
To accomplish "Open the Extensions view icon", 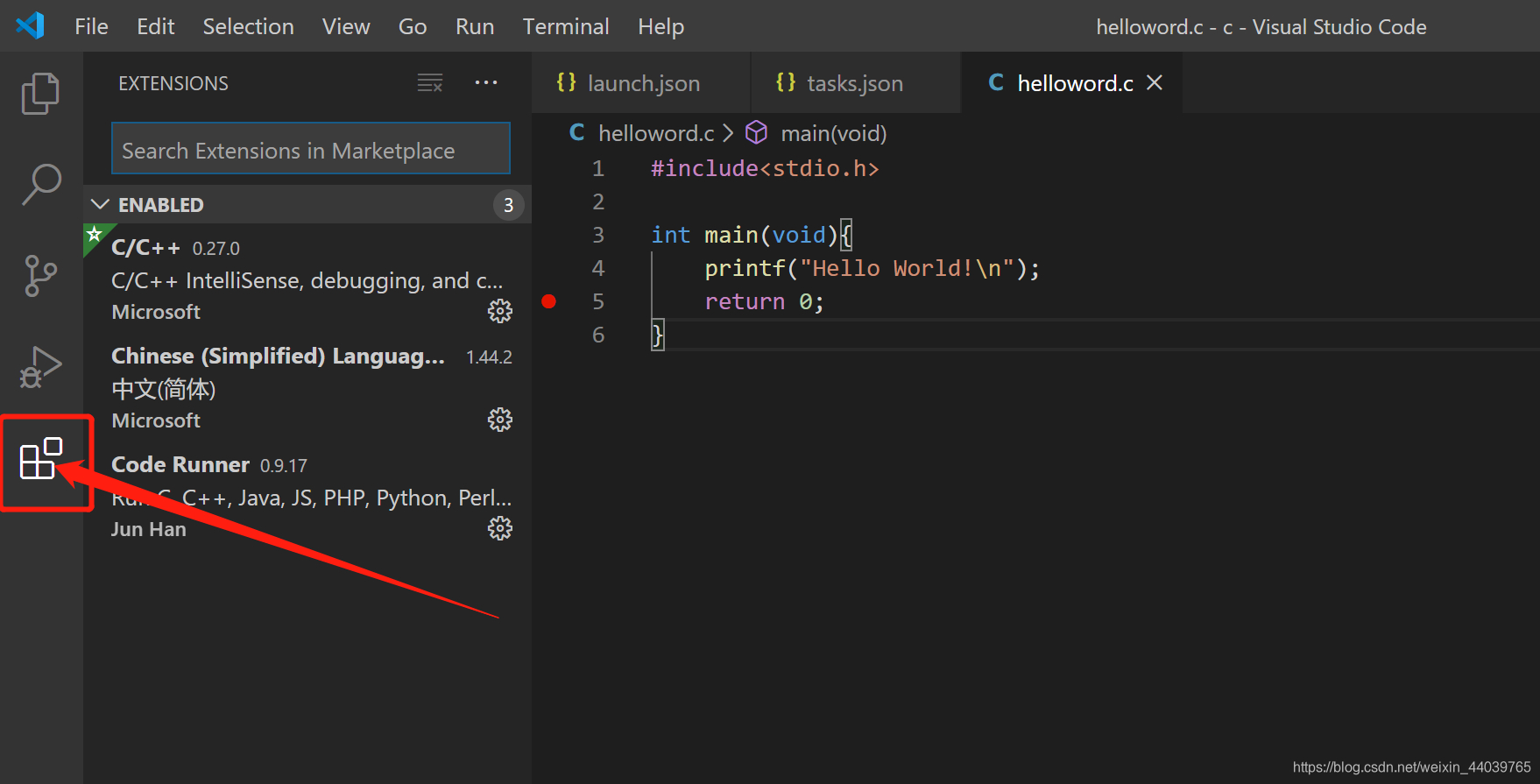I will click(x=40, y=458).
